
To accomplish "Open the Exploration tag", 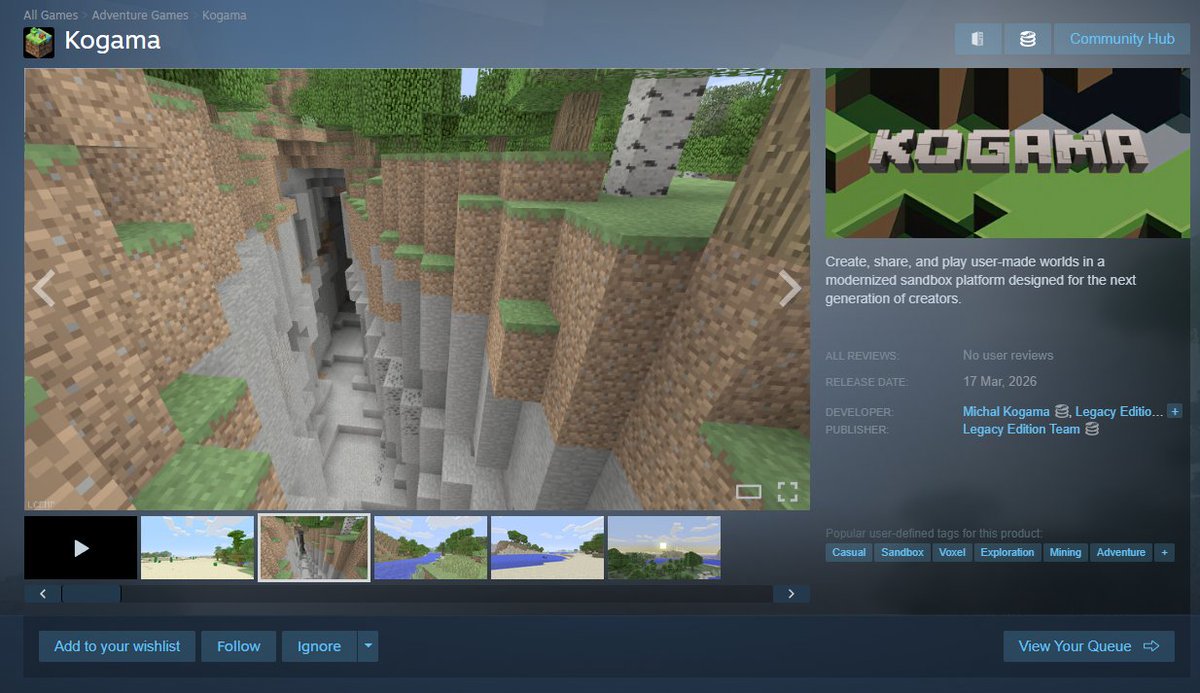I will tap(1007, 552).
